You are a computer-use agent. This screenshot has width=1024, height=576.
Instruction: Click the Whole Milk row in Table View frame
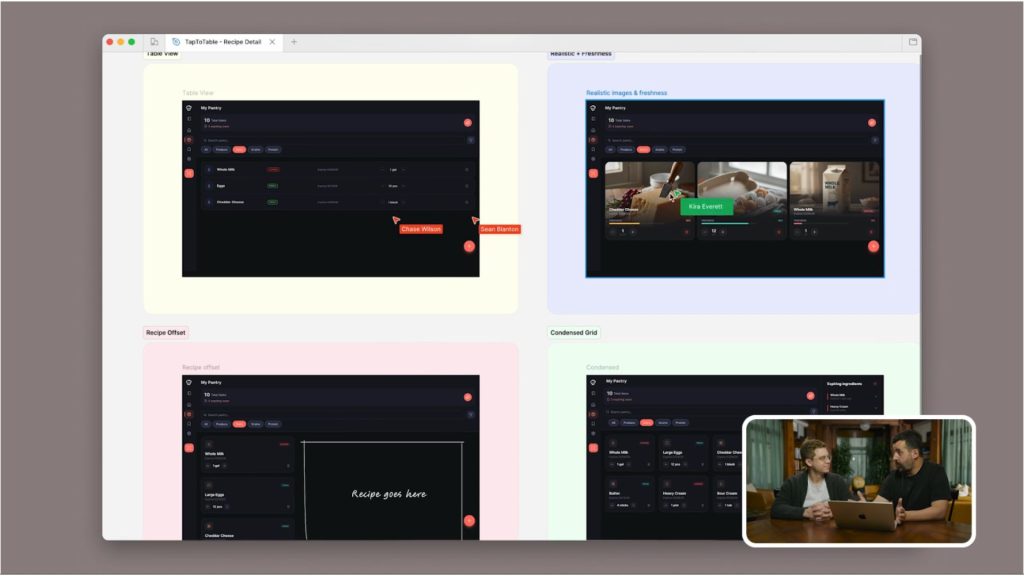[x=337, y=169]
